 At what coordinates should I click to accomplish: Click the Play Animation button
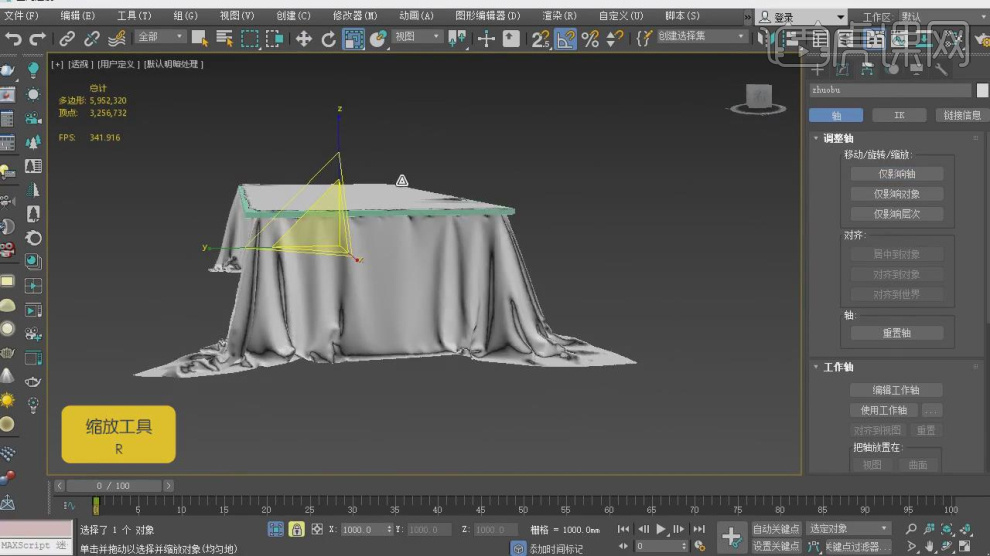pos(661,529)
